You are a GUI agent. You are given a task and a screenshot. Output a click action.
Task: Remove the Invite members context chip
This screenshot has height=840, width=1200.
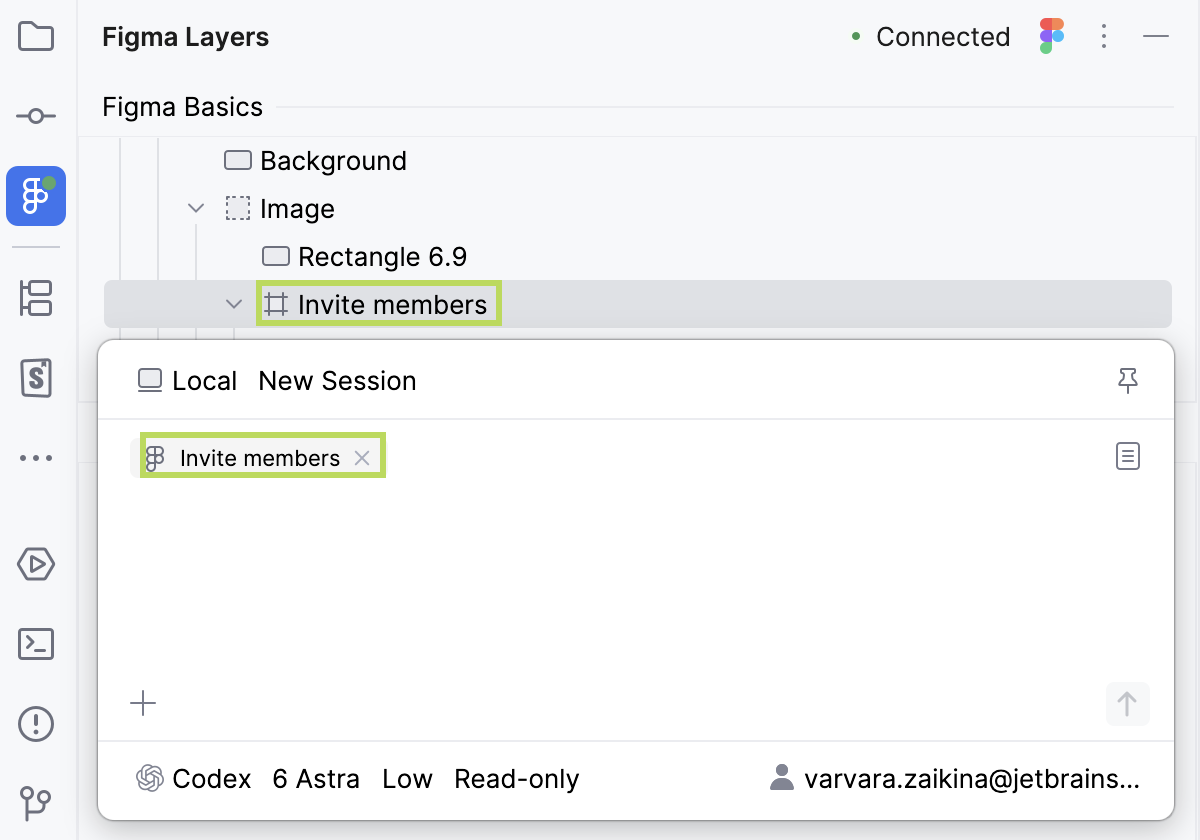(x=362, y=458)
